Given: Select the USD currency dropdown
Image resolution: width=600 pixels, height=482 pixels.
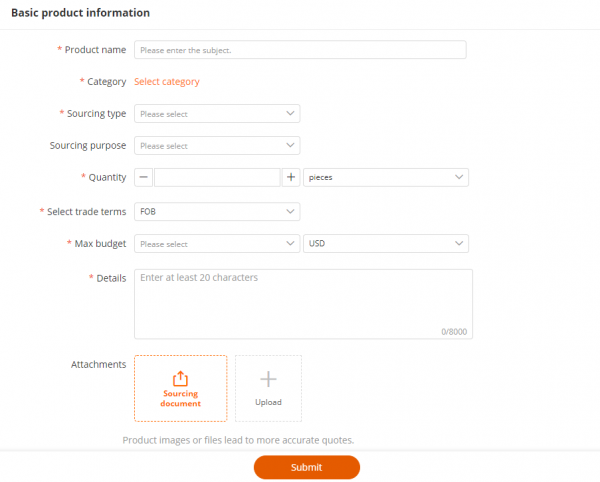Looking at the screenshot, I should click(x=384, y=244).
